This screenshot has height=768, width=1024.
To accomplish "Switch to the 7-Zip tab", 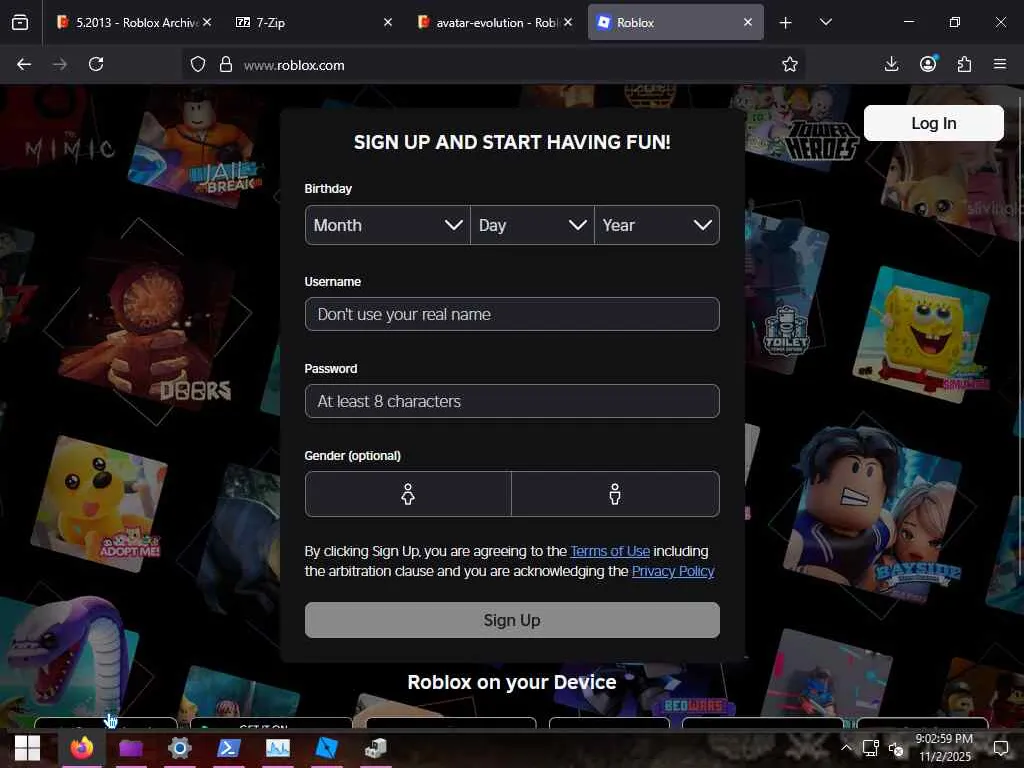I will tap(314, 23).
